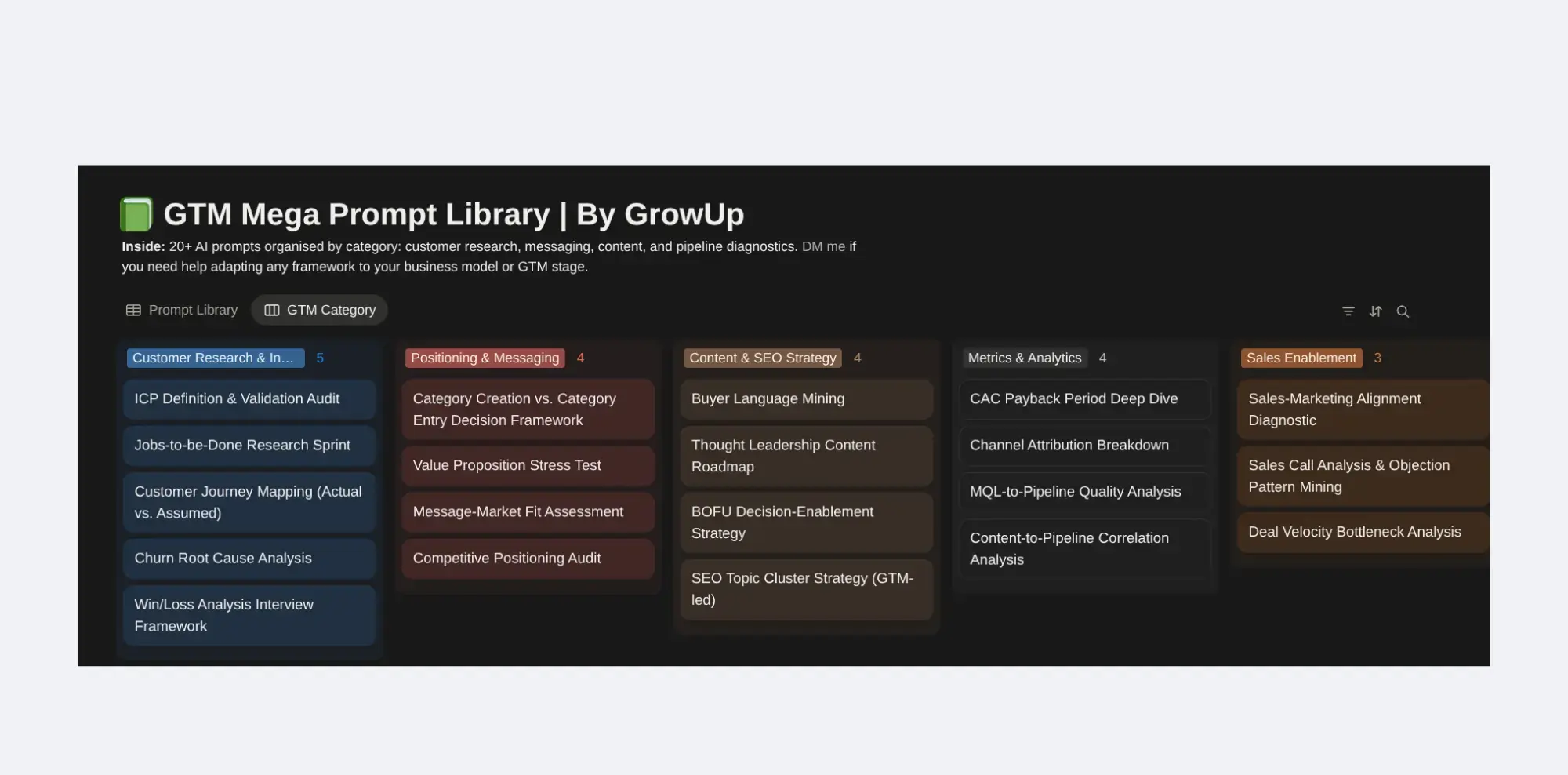1568x775 pixels.
Task: Switch to the Prompt Library view
Action: point(192,309)
